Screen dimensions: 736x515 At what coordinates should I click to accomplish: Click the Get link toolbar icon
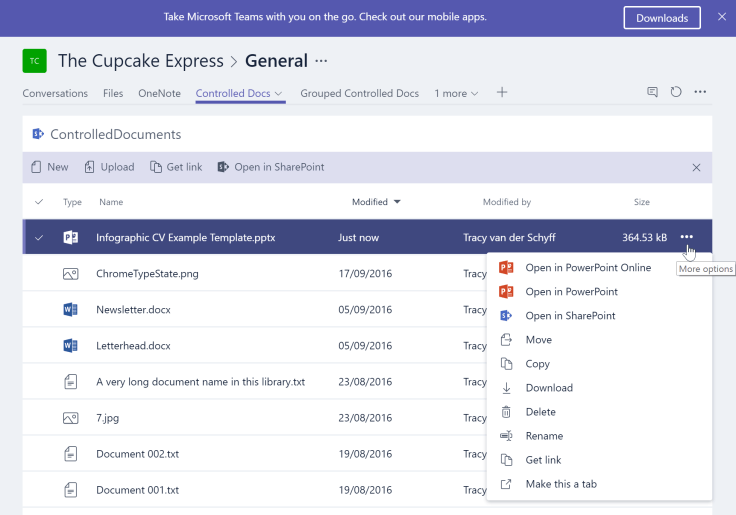click(x=156, y=167)
